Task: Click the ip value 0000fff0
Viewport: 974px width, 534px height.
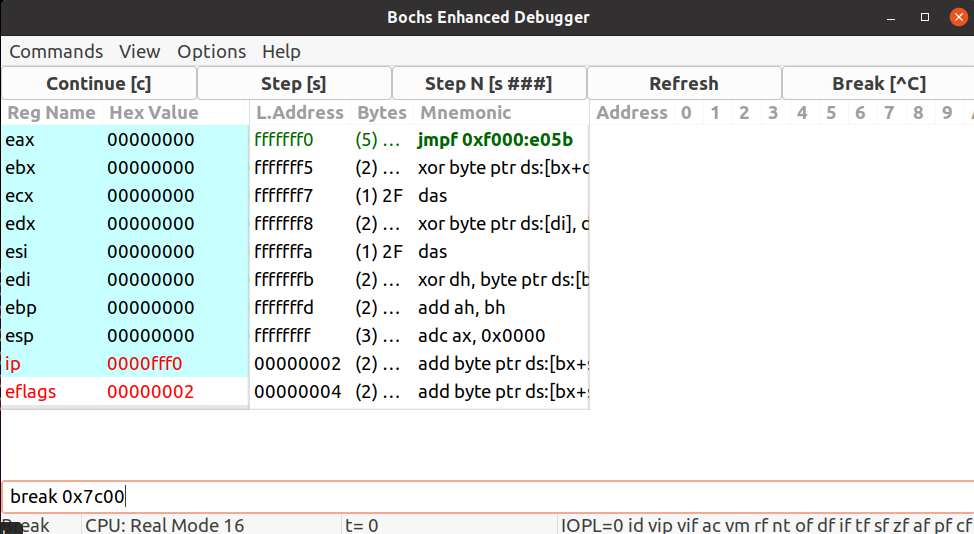Action: [145, 364]
